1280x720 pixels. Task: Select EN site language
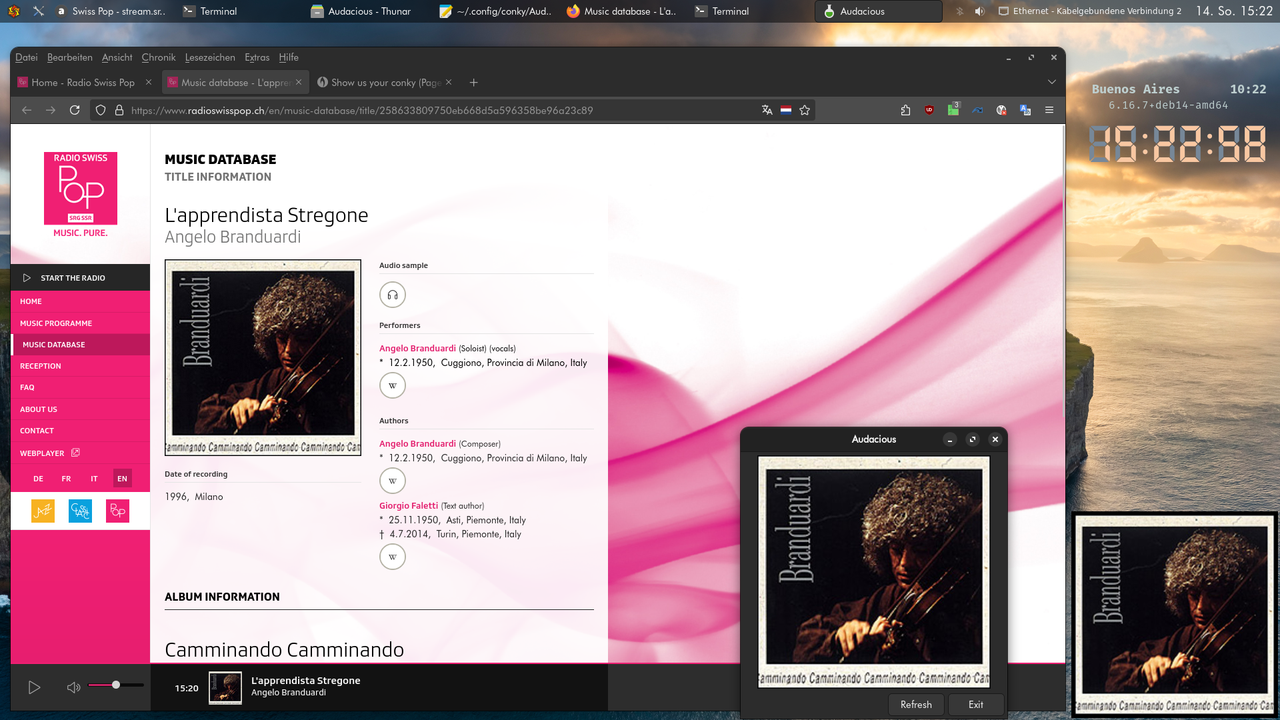tap(122, 479)
